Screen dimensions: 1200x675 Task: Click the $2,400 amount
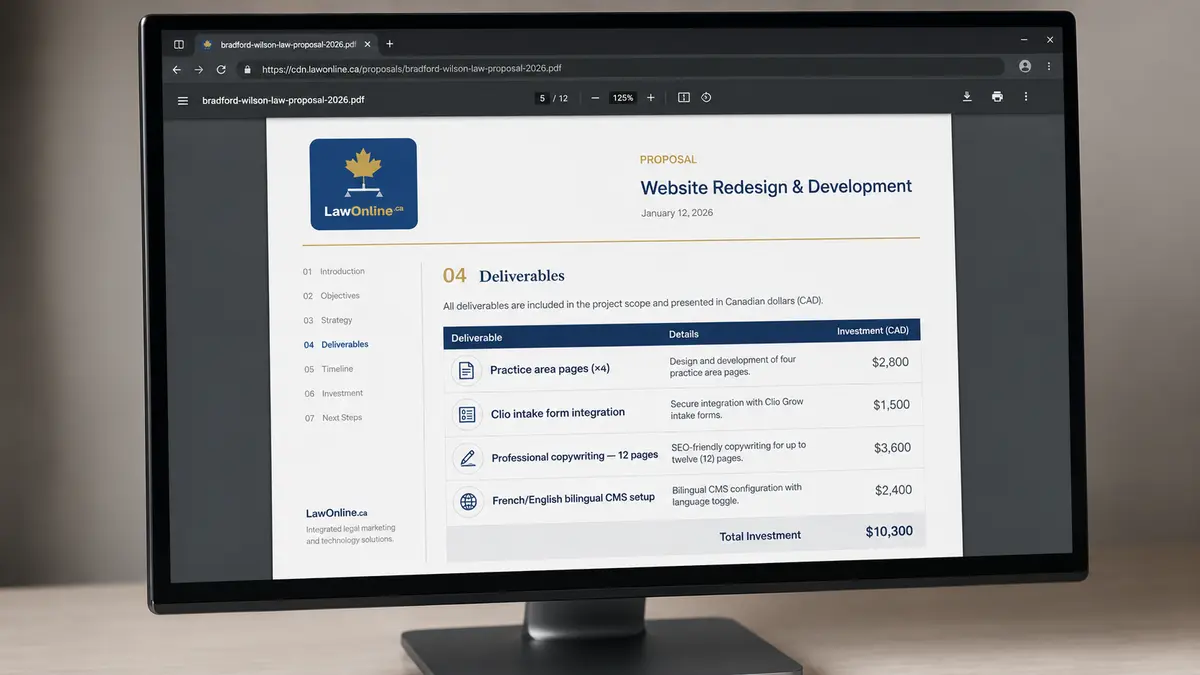pyautogui.click(x=893, y=490)
